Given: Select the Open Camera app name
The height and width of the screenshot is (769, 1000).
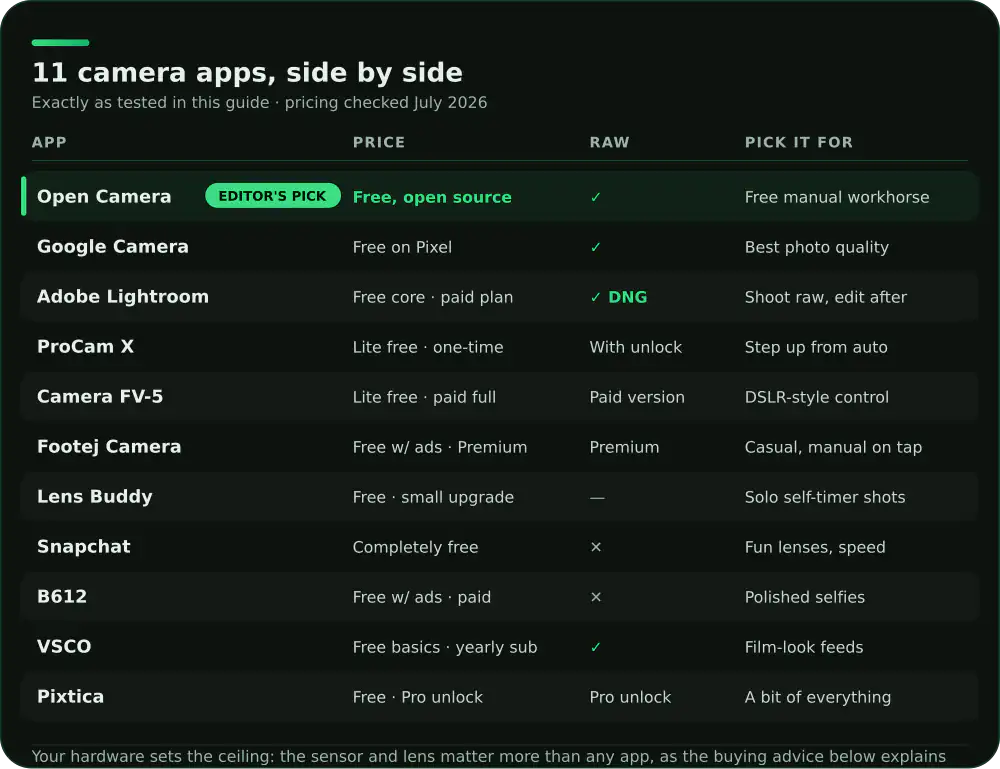Looking at the screenshot, I should click(x=104, y=196).
